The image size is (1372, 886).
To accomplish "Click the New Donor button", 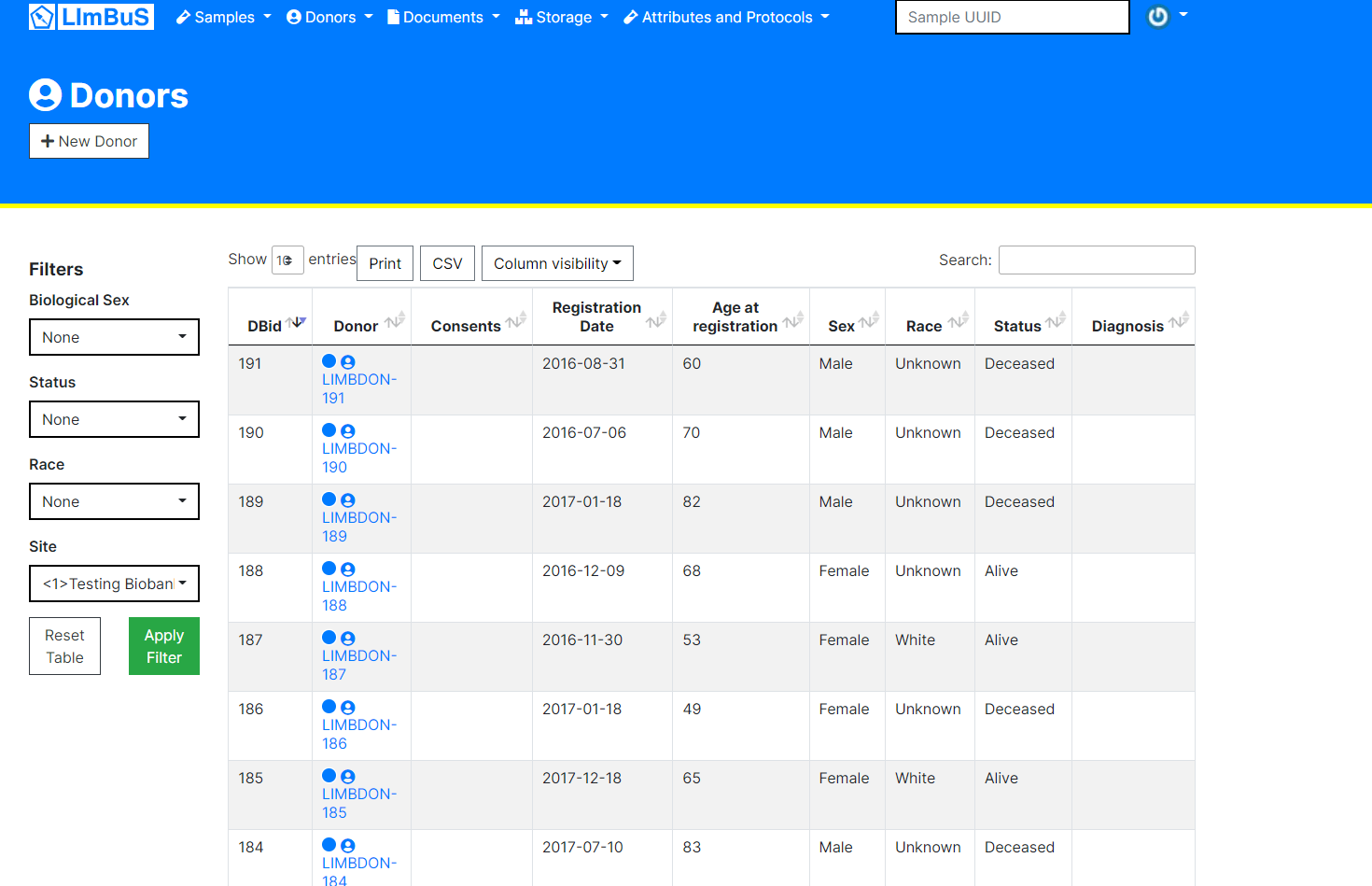I will pyautogui.click(x=89, y=141).
